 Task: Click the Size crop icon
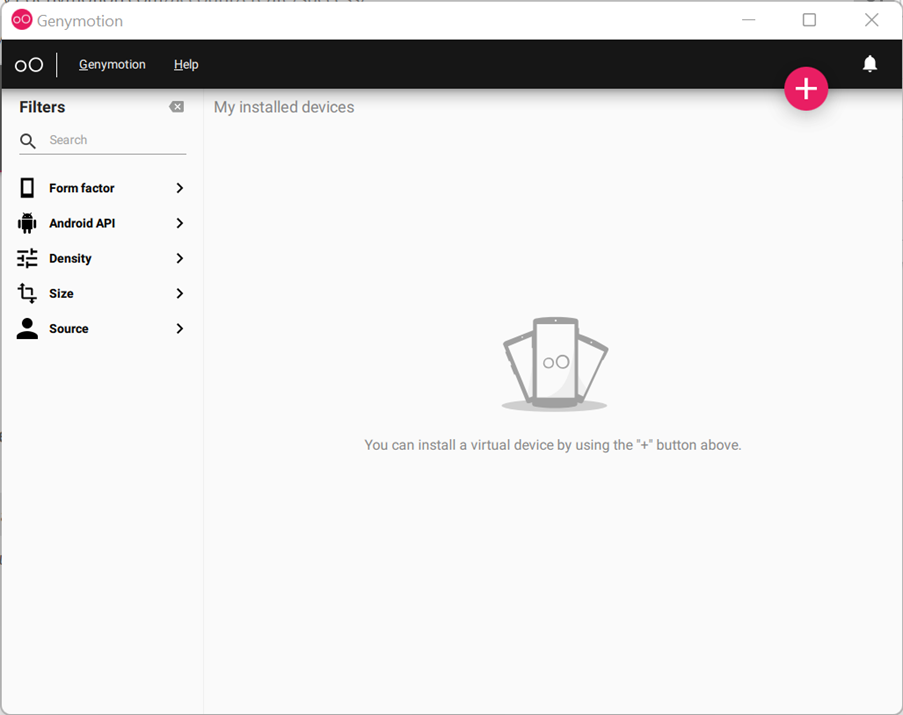tap(27, 293)
